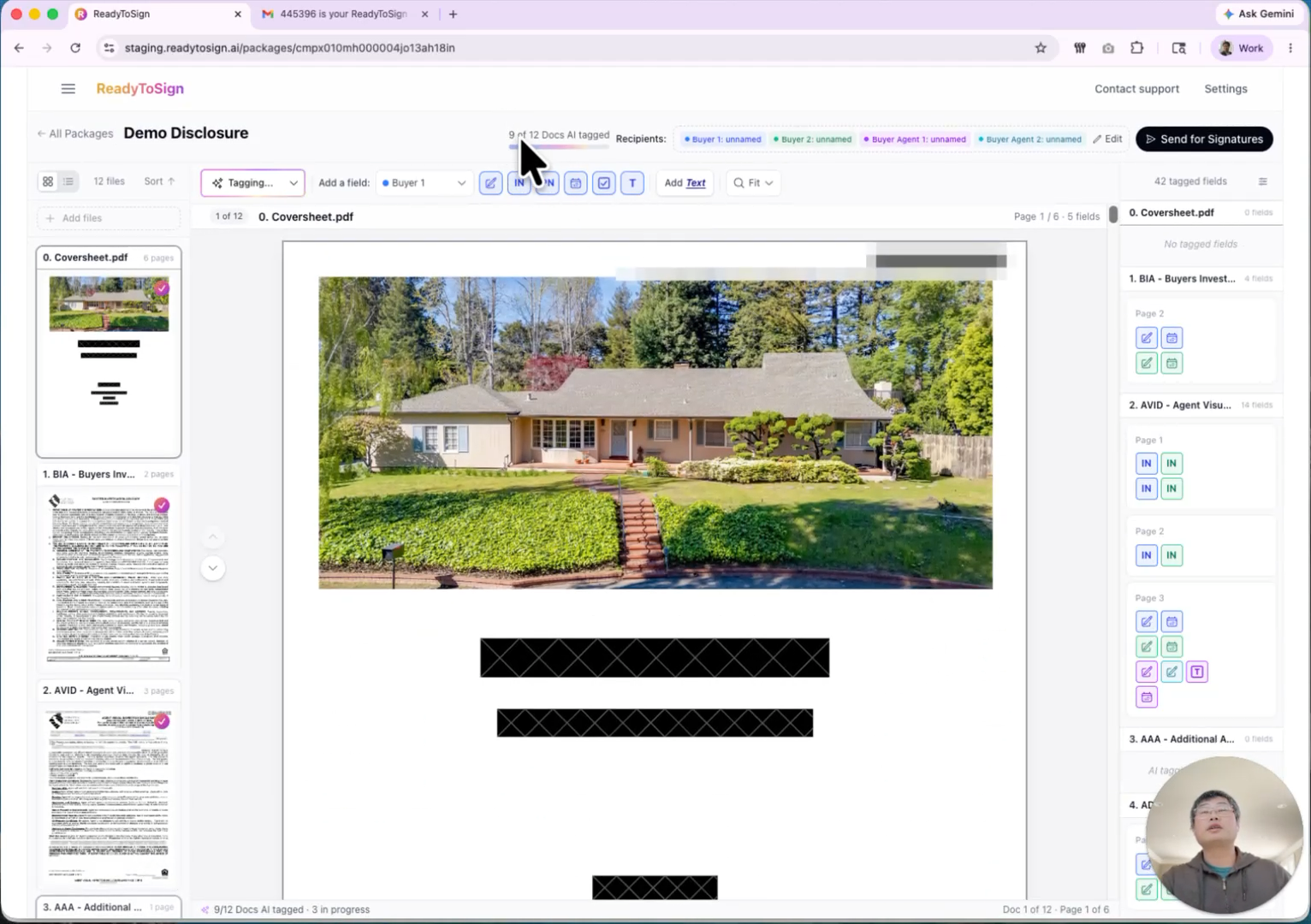This screenshot has height=924, width=1311.
Task: Open 2. AVID - Agent Vi... thumbnail
Action: [109, 783]
